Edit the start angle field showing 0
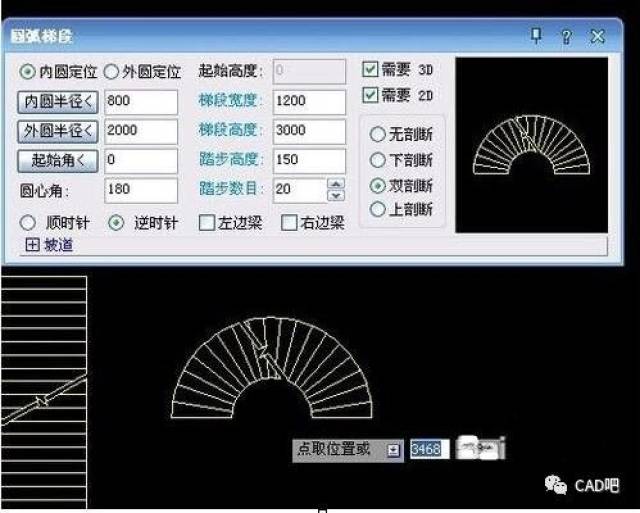The height and width of the screenshot is (513, 640). pos(141,160)
